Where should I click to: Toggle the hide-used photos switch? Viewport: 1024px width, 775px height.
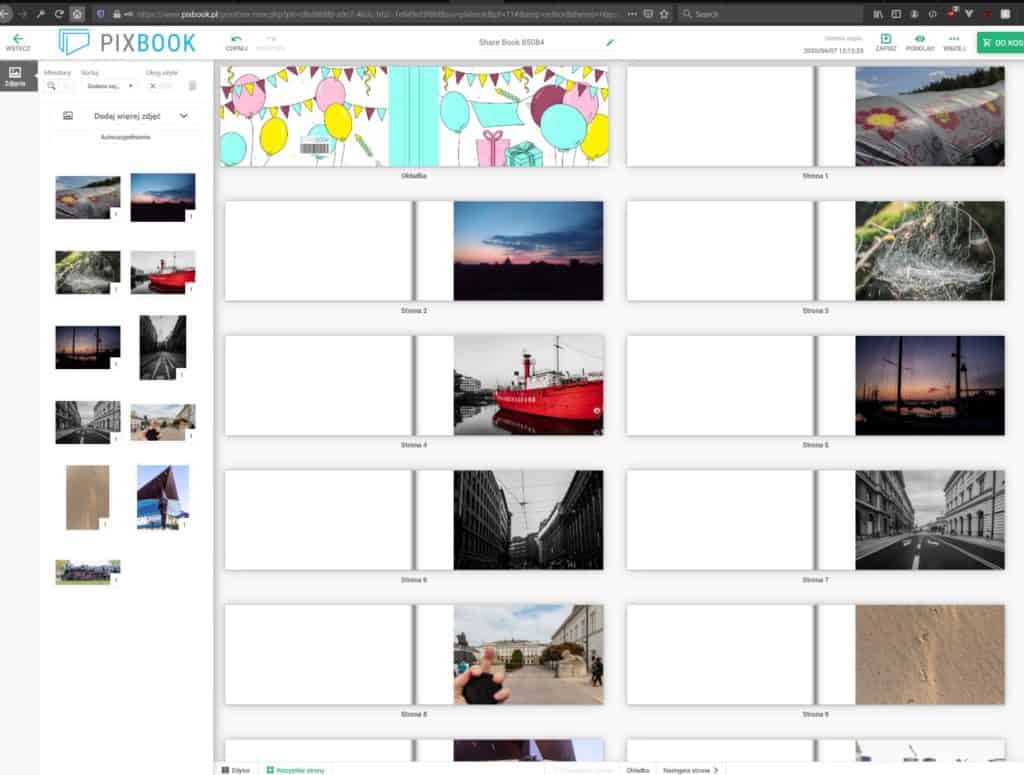(159, 86)
